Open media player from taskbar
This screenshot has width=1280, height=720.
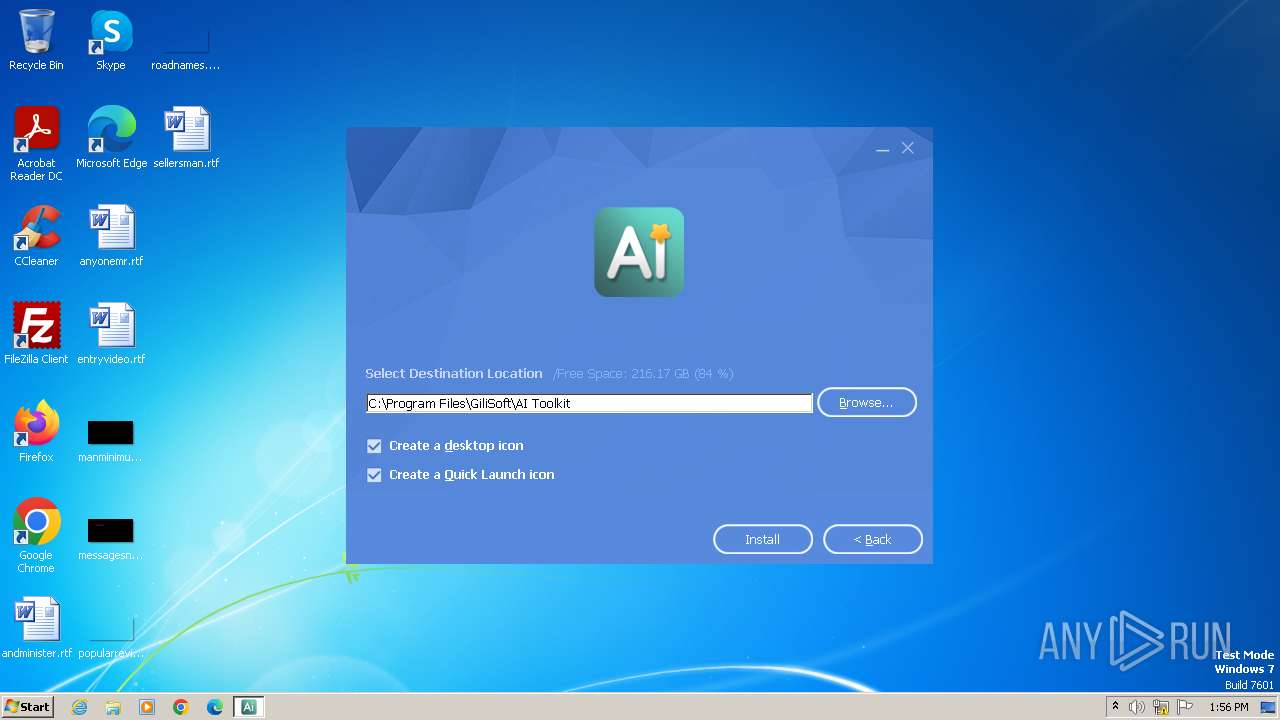click(147, 707)
